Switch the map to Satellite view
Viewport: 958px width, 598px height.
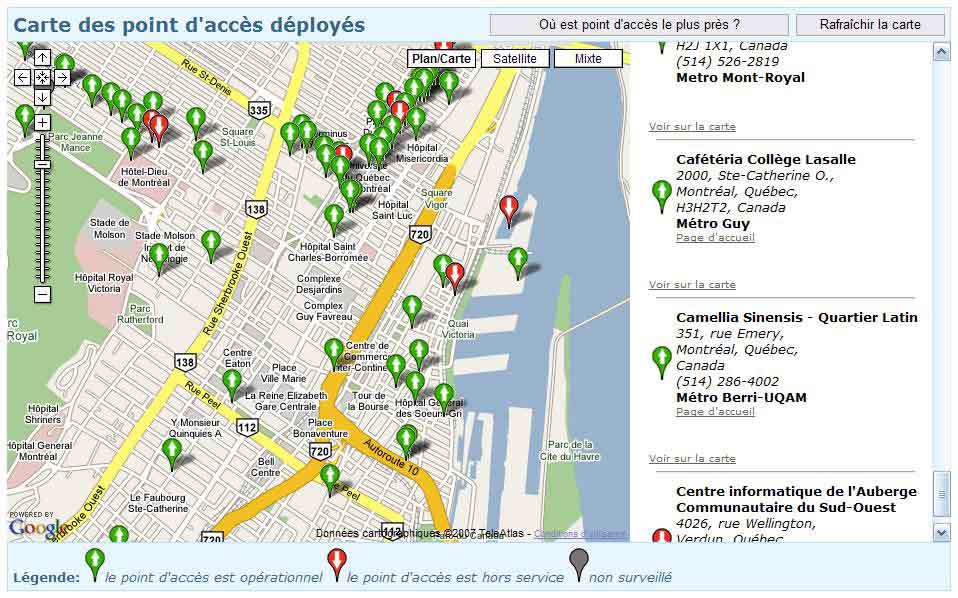(515, 59)
